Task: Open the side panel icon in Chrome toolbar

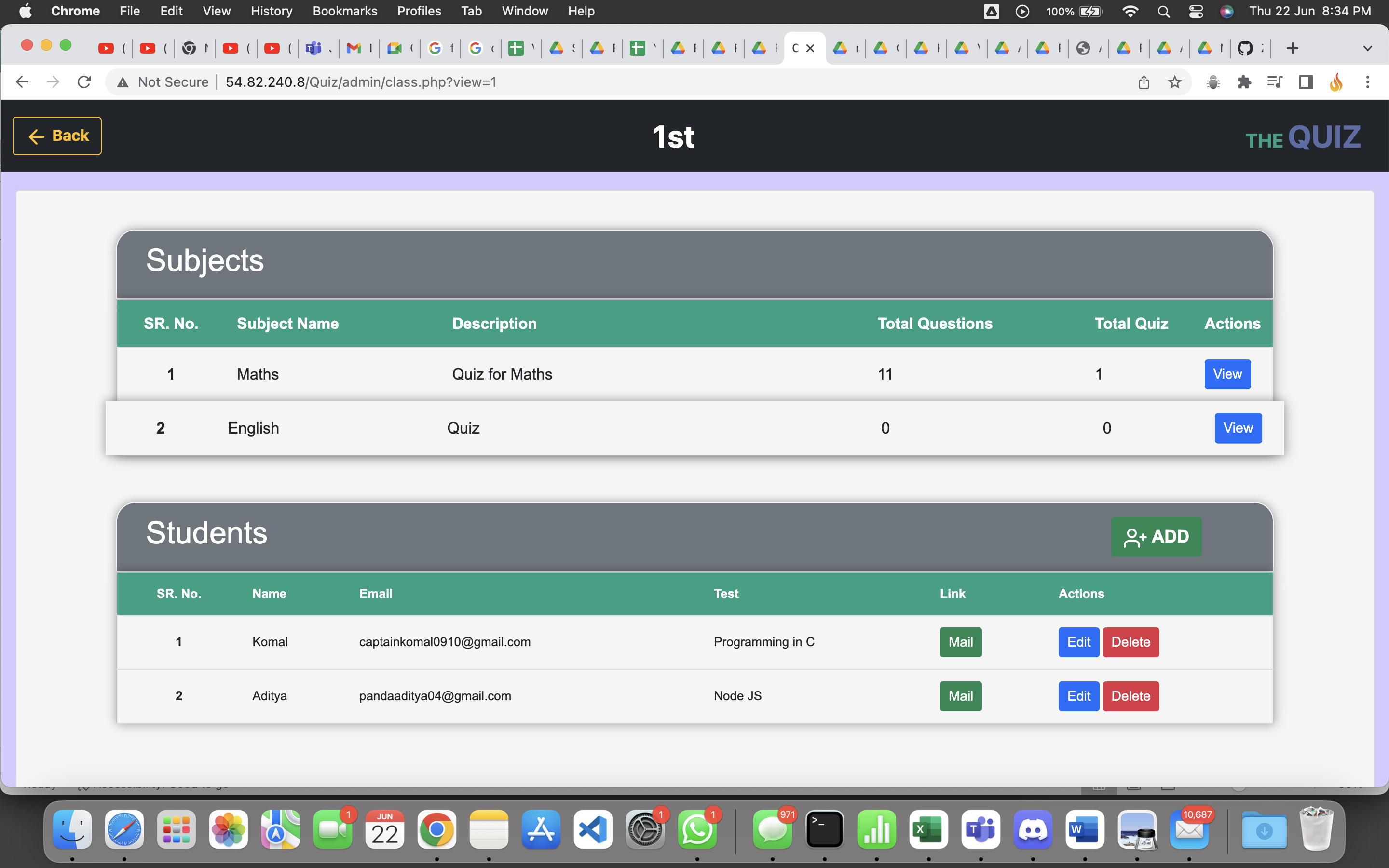Action: tap(1305, 82)
